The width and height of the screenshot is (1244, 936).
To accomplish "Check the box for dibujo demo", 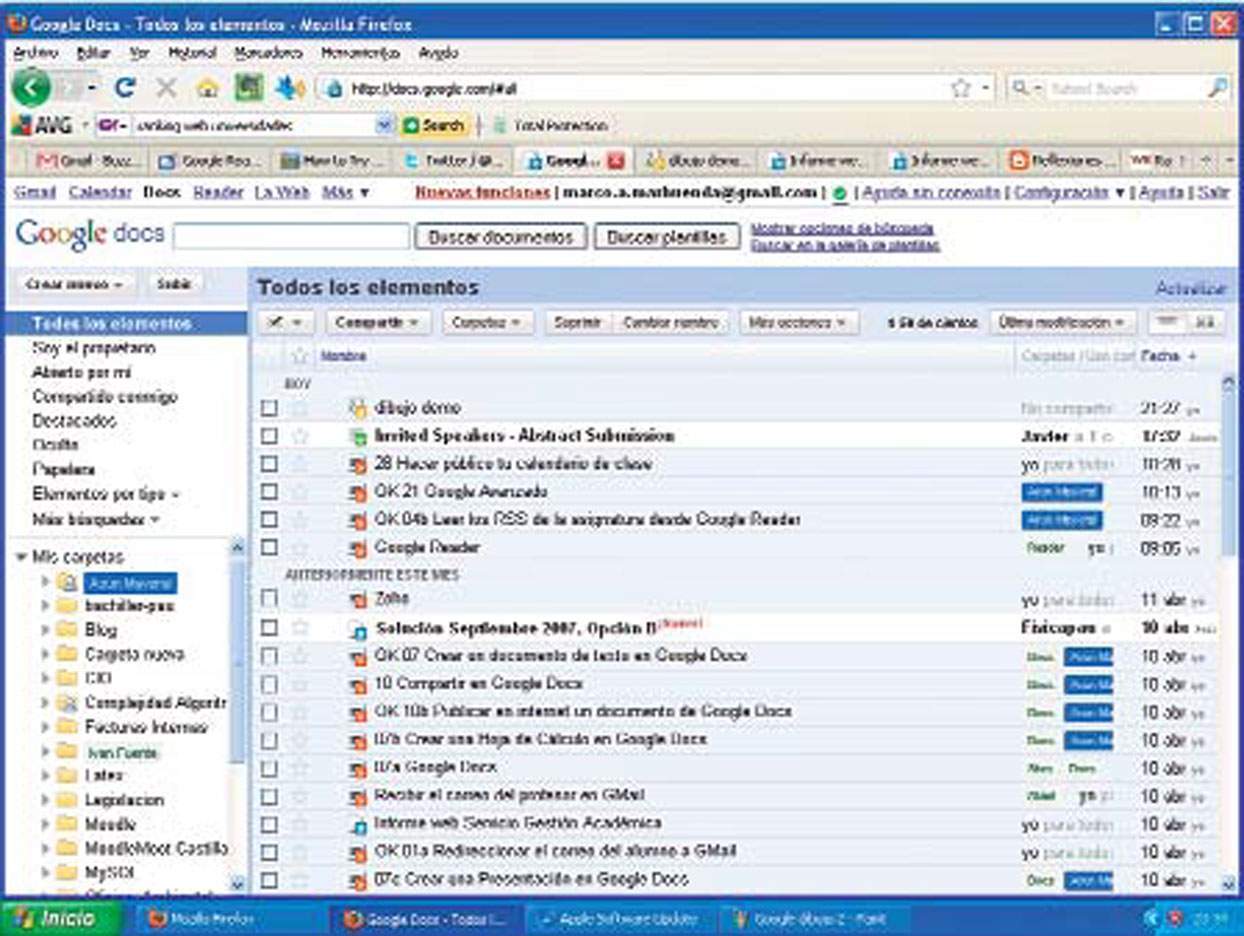I will tap(269, 408).
